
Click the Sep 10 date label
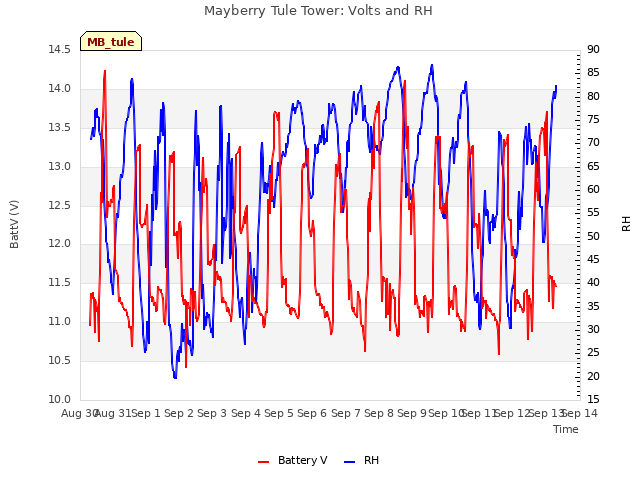point(447,413)
